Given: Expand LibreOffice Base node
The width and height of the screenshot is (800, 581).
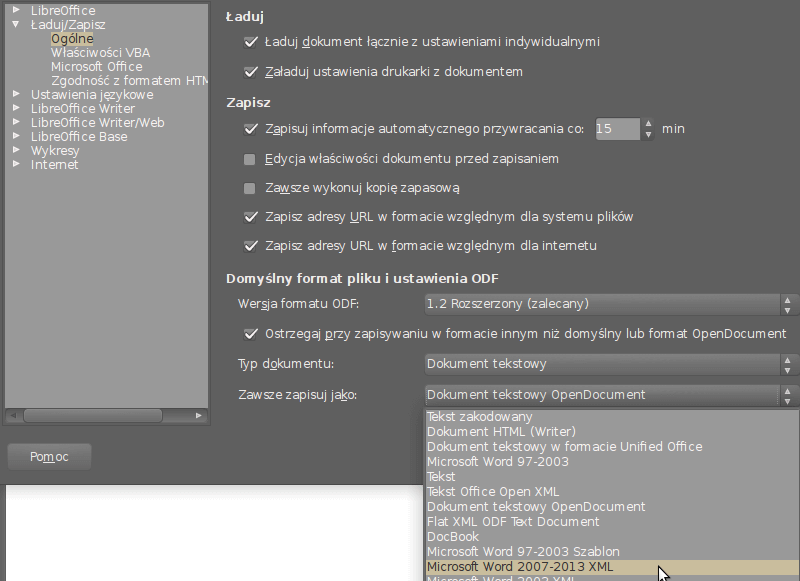Looking at the screenshot, I should tap(16, 136).
